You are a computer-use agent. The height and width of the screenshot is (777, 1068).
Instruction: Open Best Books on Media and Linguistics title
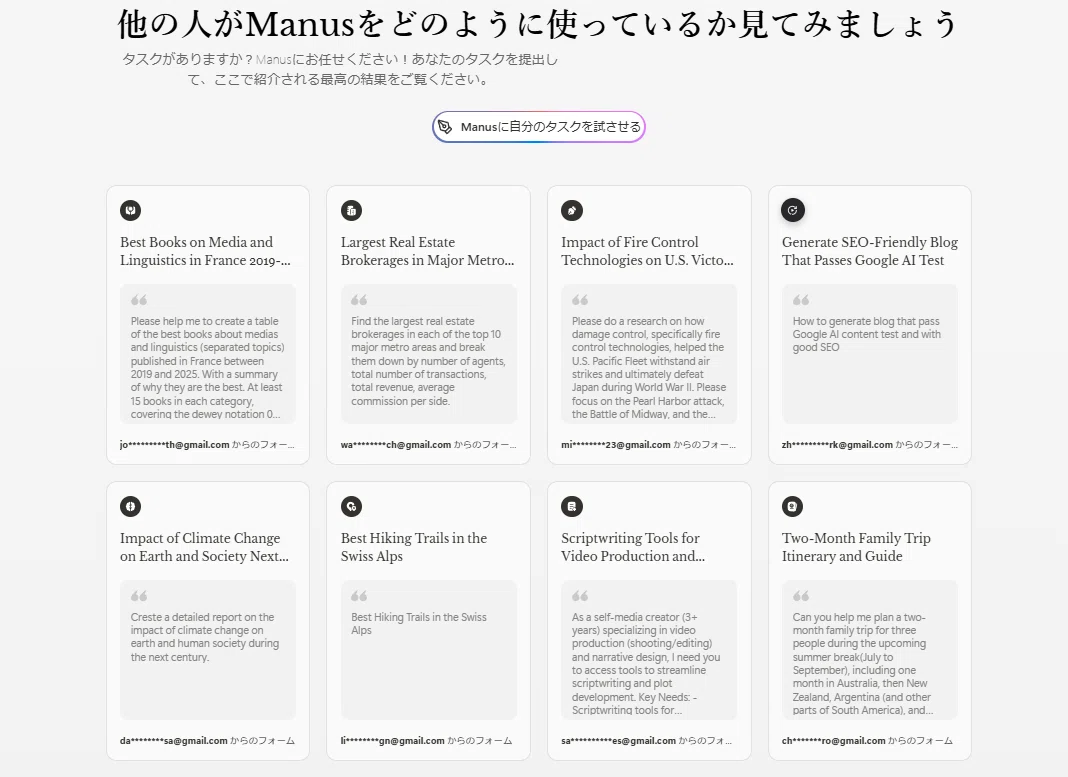pyautogui.click(x=205, y=251)
